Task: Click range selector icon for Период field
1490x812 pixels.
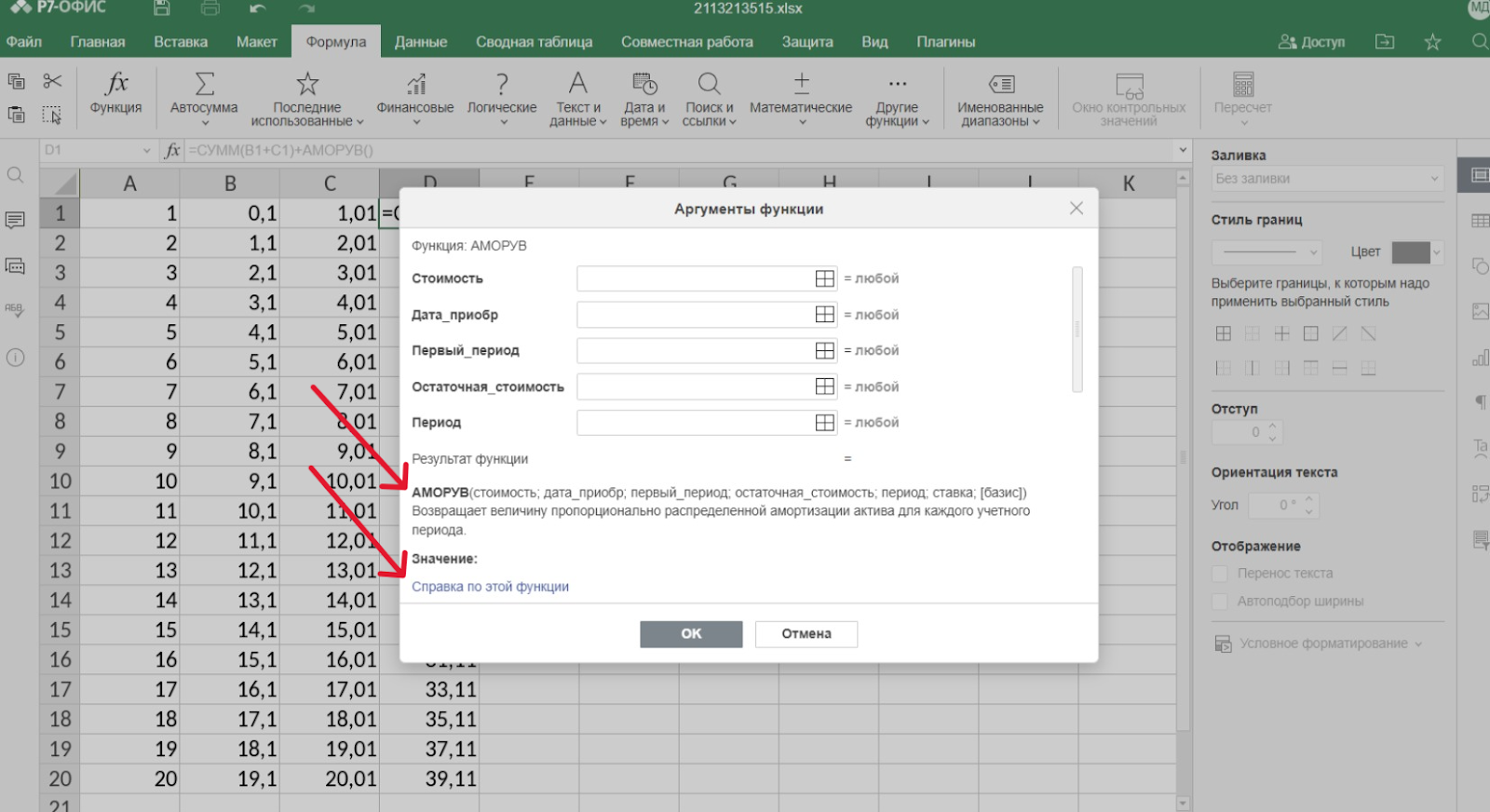Action: (x=824, y=423)
